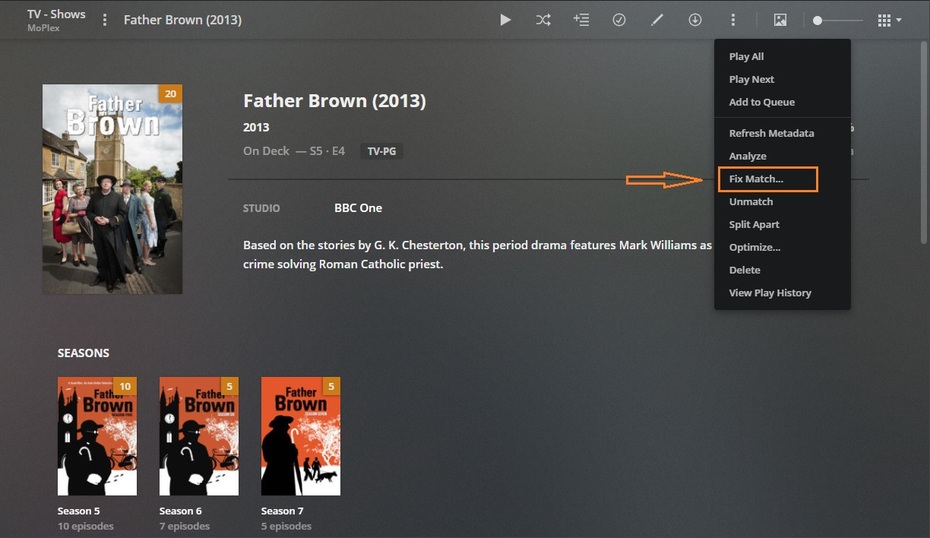Click the Add to playlist icon
The width and height of the screenshot is (930, 538).
pyautogui.click(x=581, y=20)
